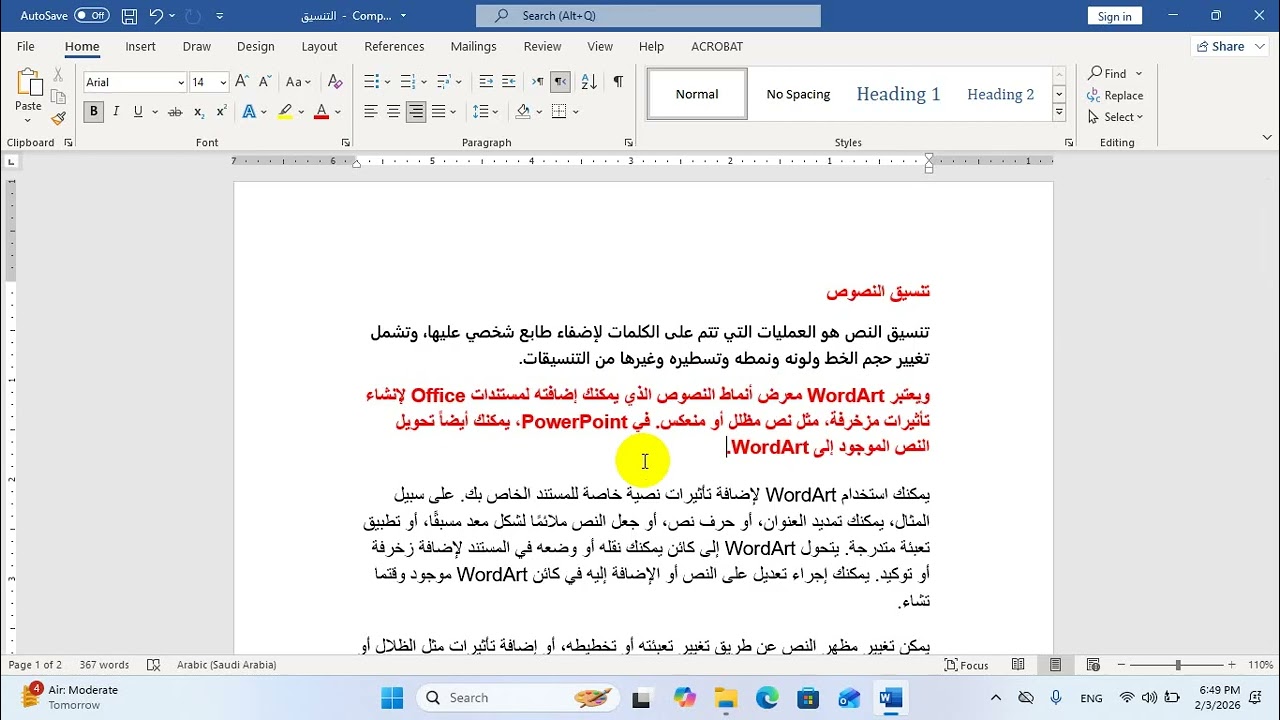Apply the Normal style
This screenshot has height=720, width=1280.
(x=697, y=94)
